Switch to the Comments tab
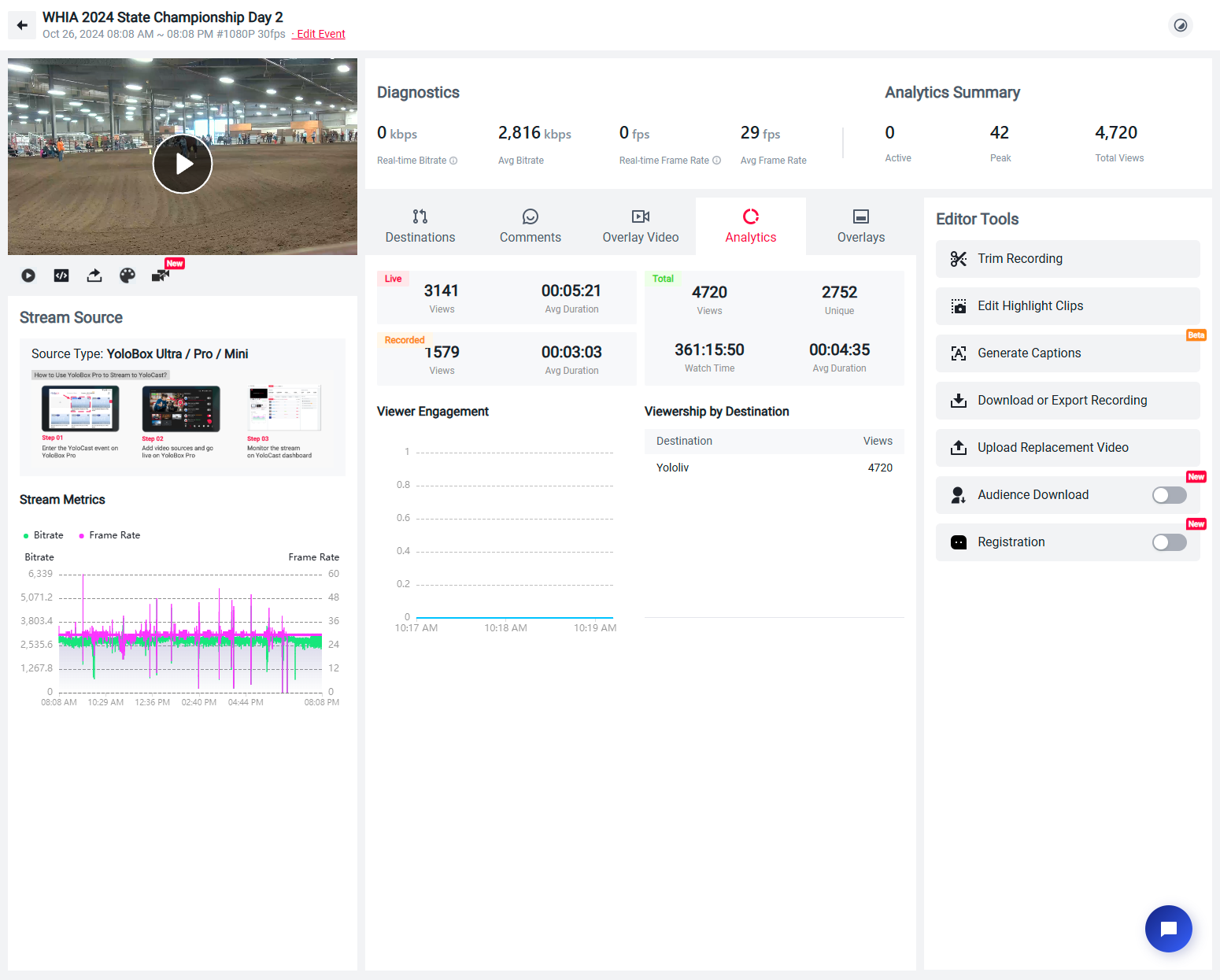The width and height of the screenshot is (1220, 980). click(530, 226)
